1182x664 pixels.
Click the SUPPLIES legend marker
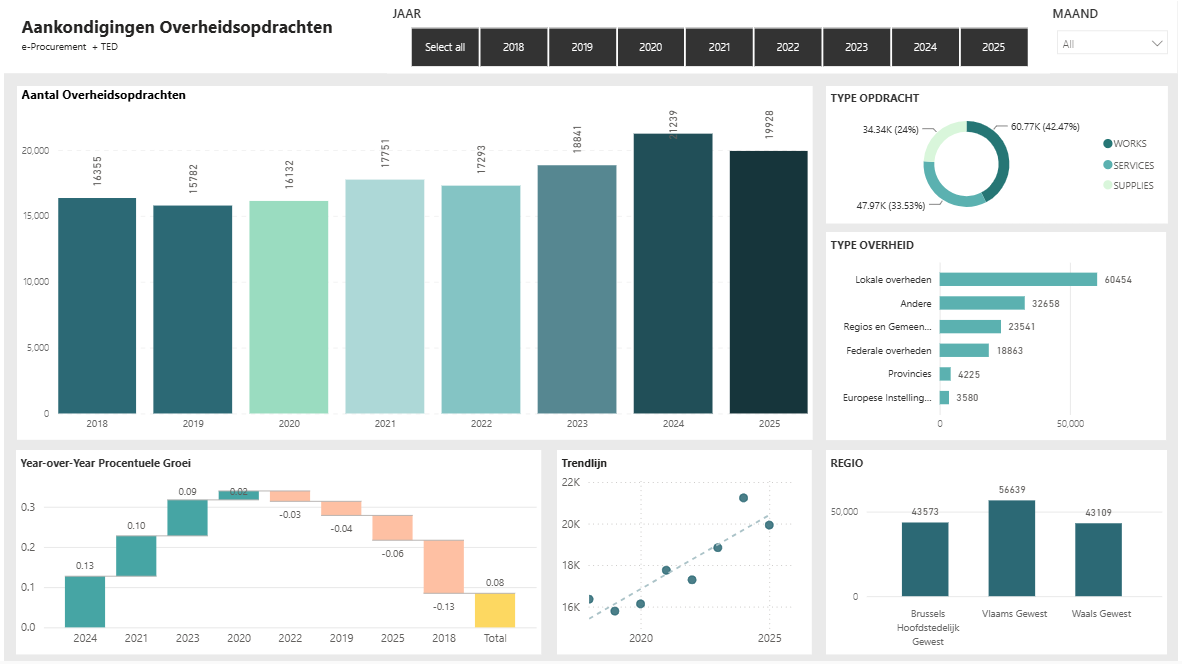(x=1107, y=185)
